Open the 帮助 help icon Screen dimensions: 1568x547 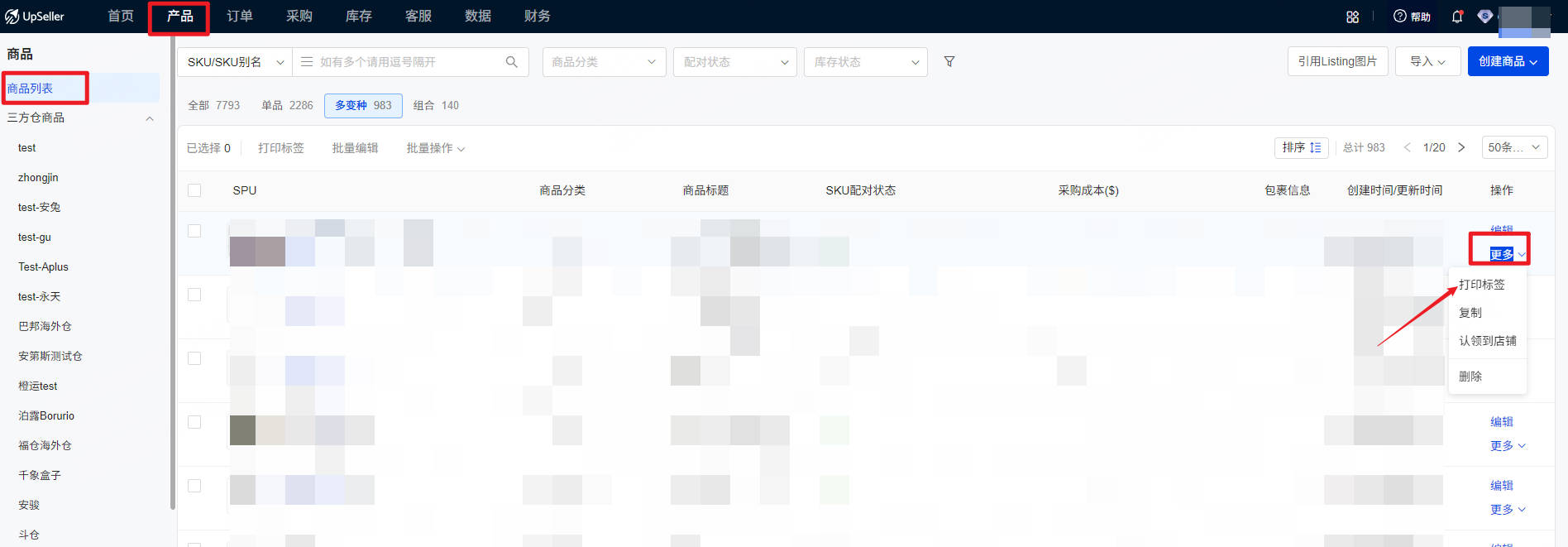1412,17
